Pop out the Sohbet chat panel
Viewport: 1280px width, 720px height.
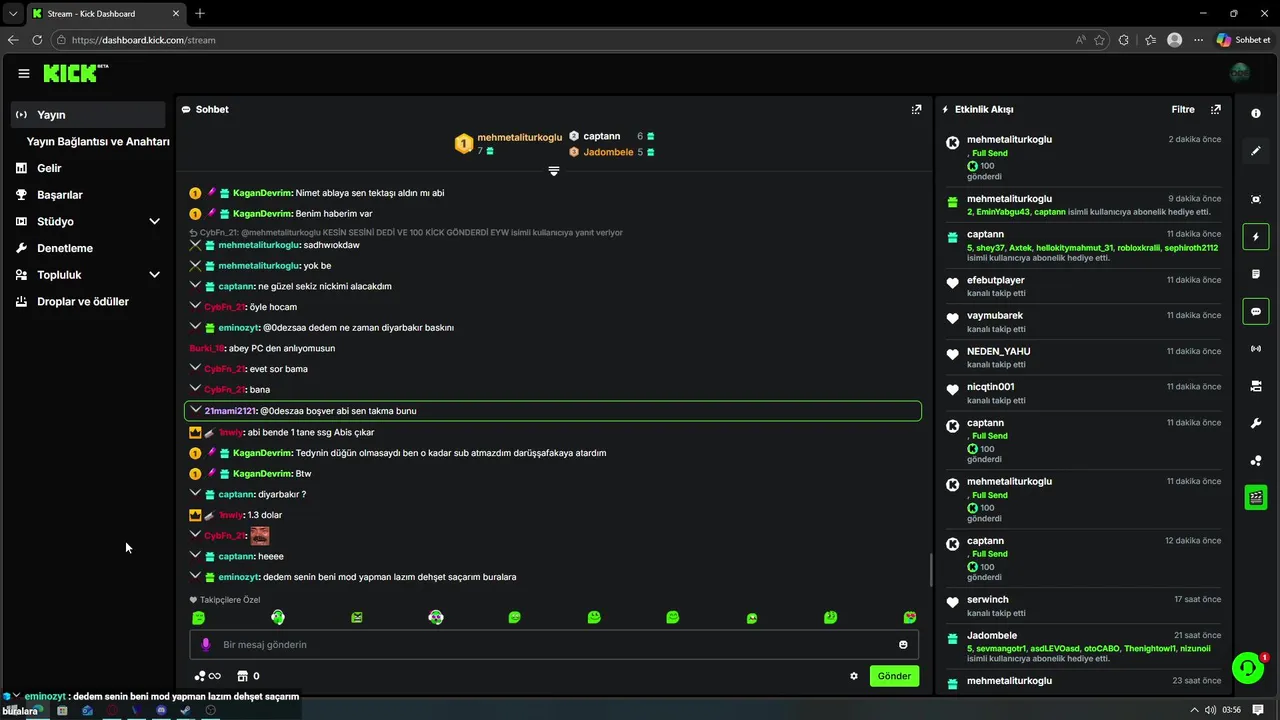tap(916, 109)
